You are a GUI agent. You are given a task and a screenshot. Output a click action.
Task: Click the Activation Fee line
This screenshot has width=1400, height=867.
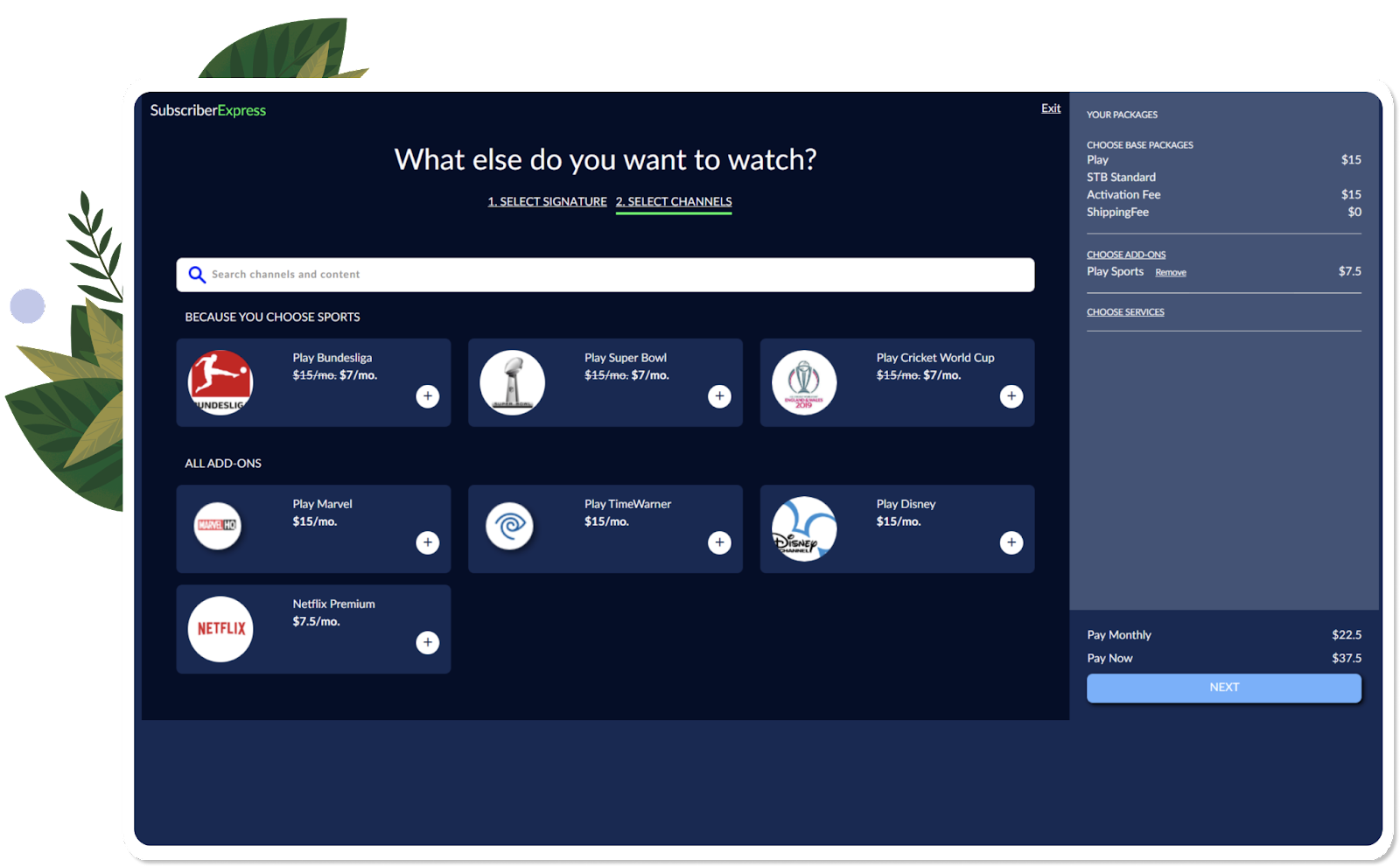point(1123,195)
